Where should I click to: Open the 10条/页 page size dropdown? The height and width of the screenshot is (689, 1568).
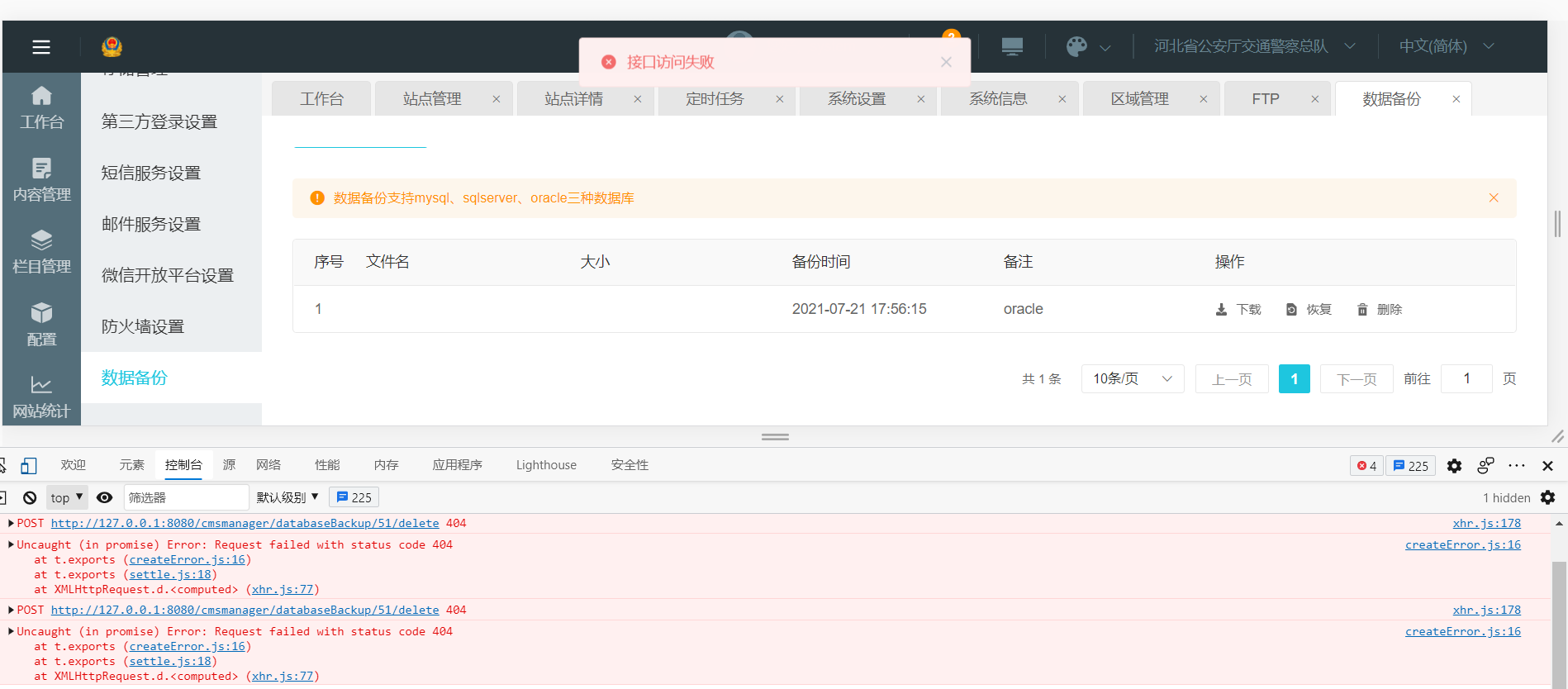tap(1133, 378)
